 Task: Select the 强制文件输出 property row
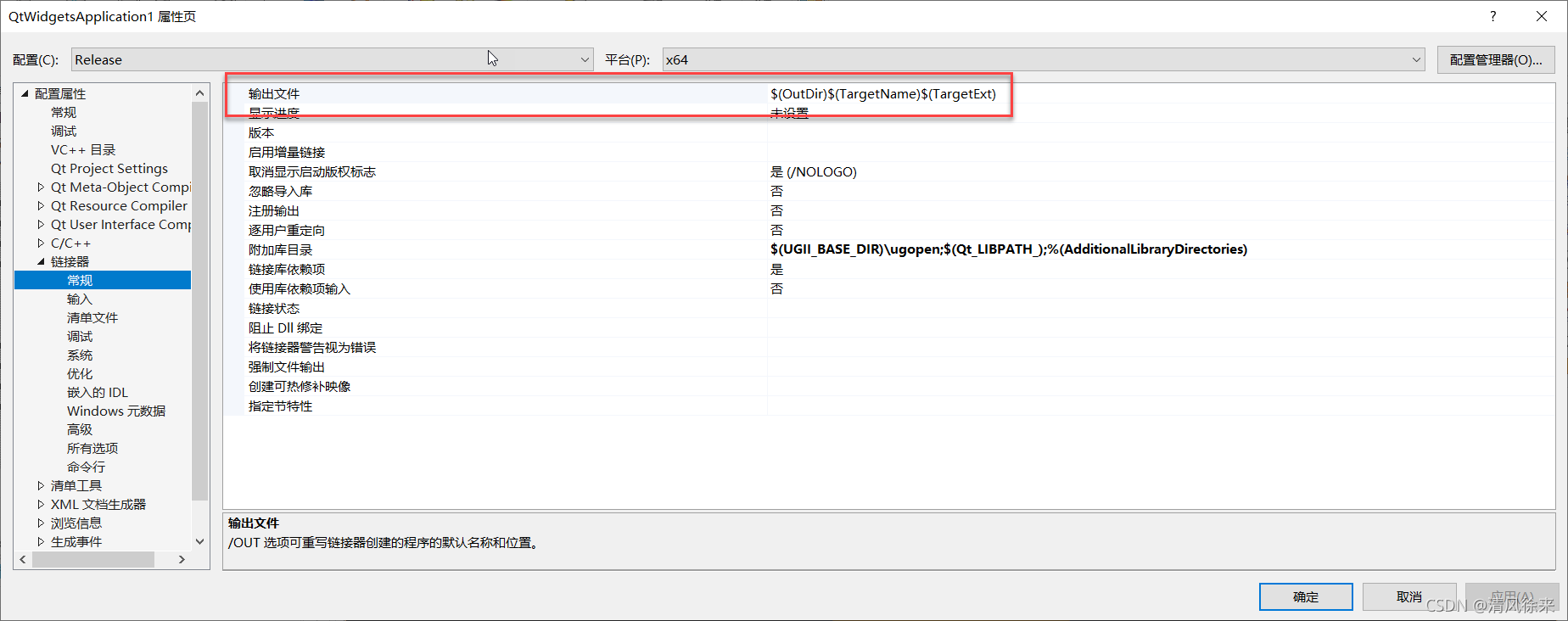(889, 366)
